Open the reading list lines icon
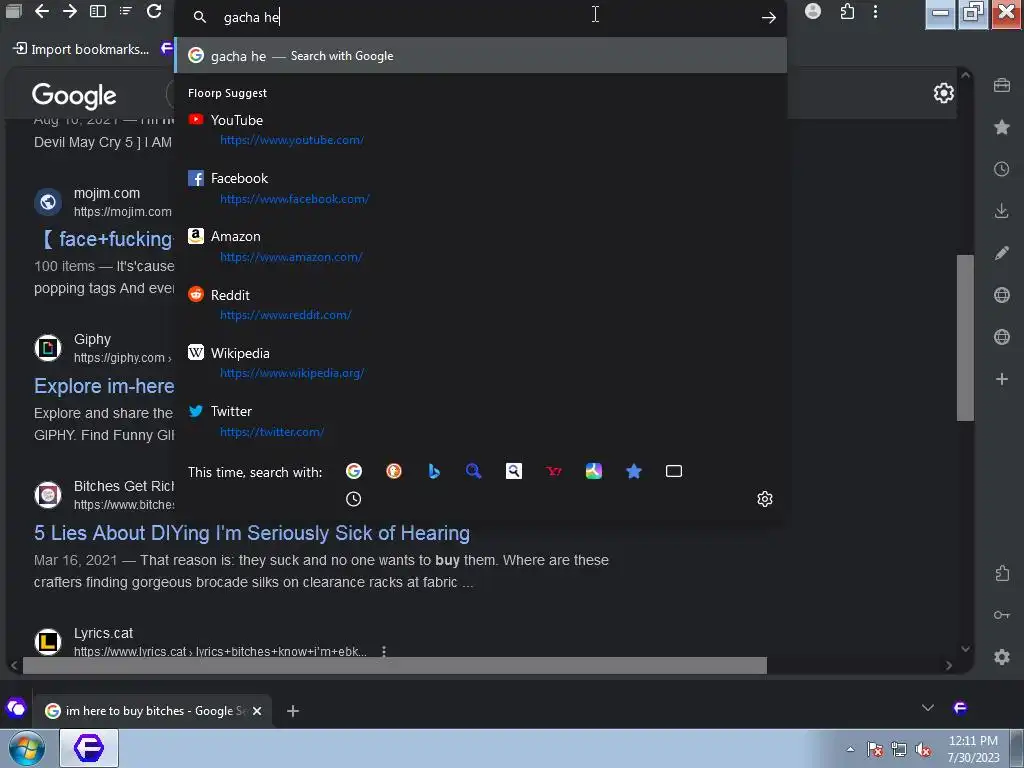Screen dimensions: 1024x768 pos(126,11)
